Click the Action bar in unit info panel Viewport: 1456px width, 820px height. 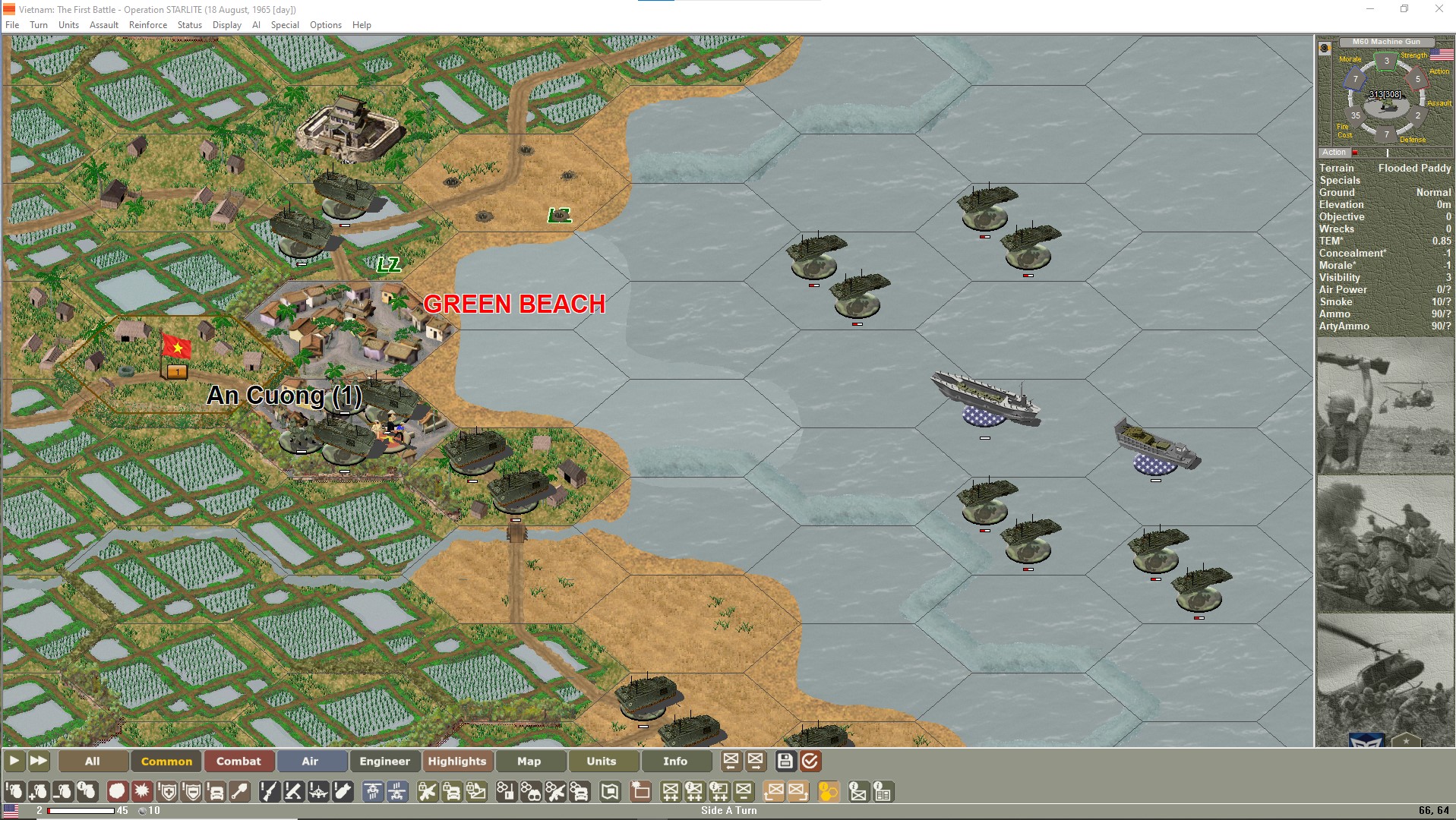tap(1385, 153)
